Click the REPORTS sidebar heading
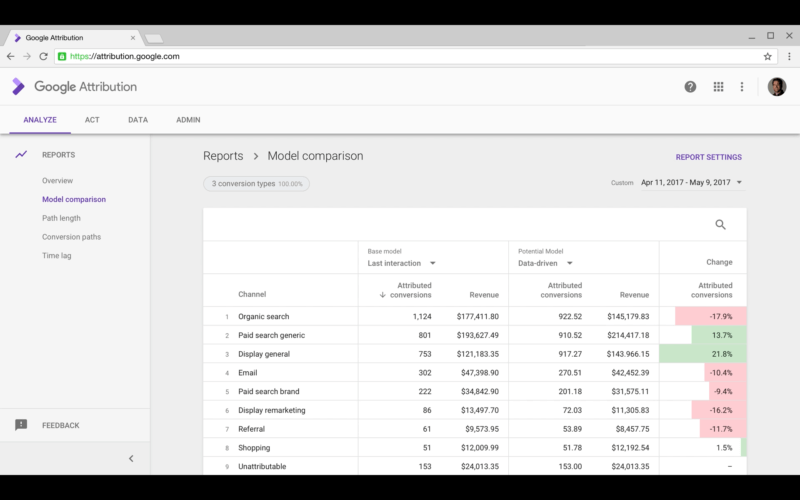 (59, 155)
